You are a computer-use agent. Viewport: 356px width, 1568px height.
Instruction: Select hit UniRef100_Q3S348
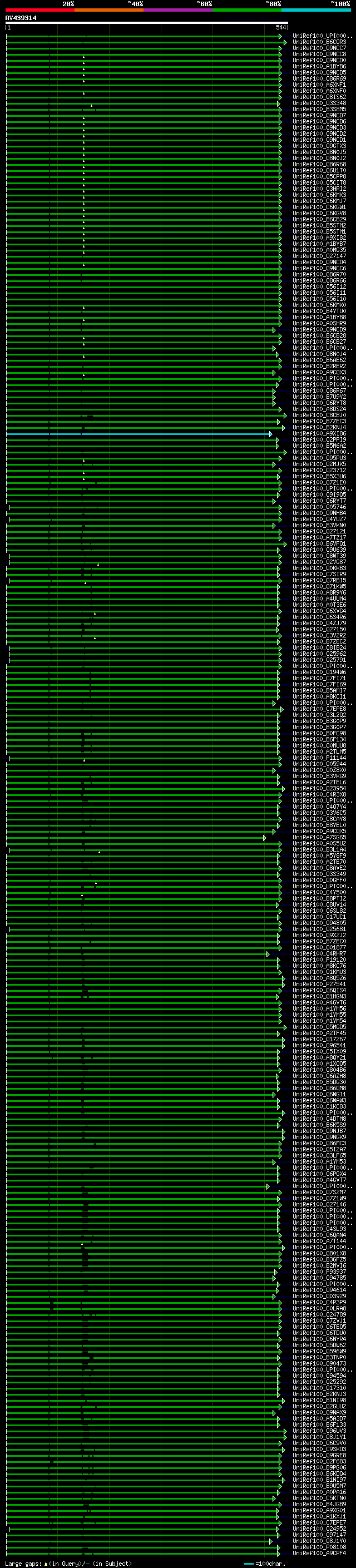[x=319, y=103]
